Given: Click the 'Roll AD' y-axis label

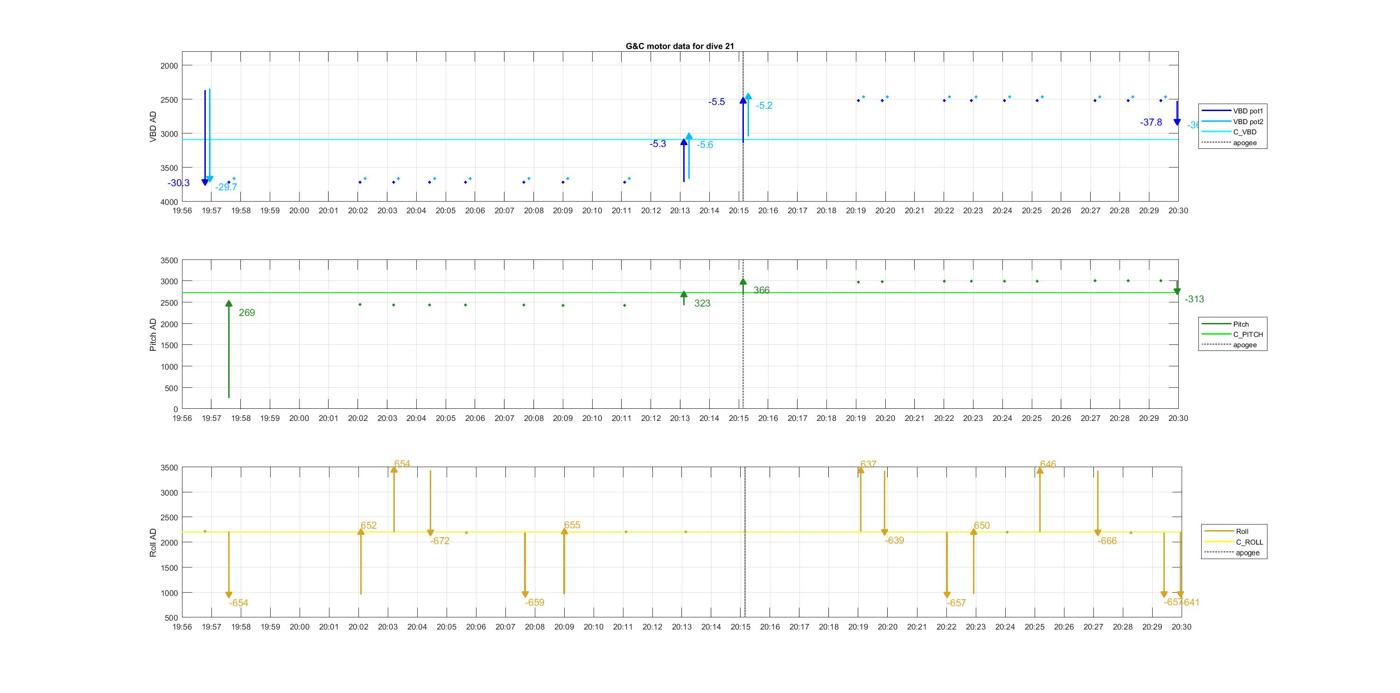Looking at the screenshot, I should click(153, 542).
